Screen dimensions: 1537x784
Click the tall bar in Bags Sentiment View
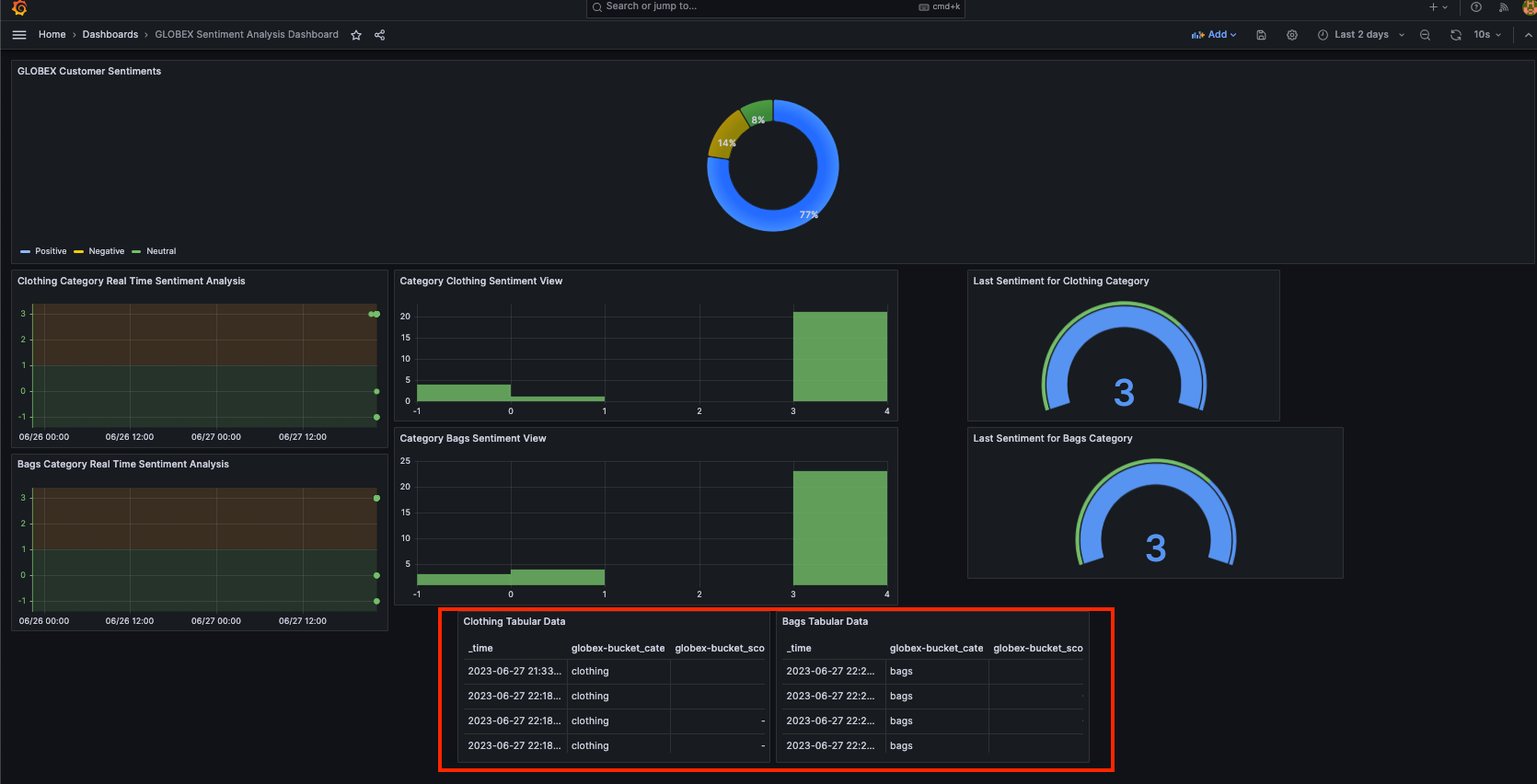pos(840,528)
